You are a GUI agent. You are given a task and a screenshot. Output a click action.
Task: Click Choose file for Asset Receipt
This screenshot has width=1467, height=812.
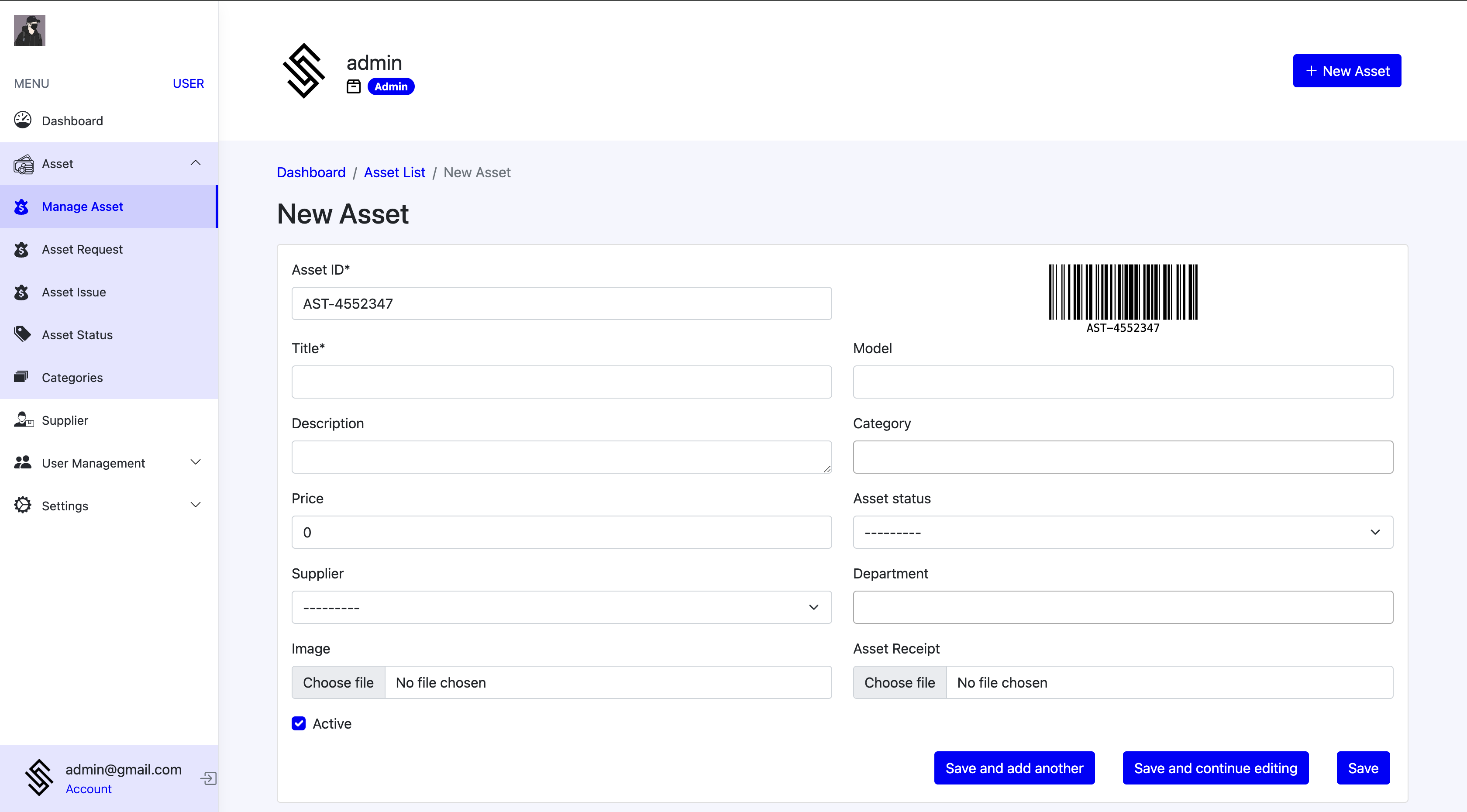point(899,683)
